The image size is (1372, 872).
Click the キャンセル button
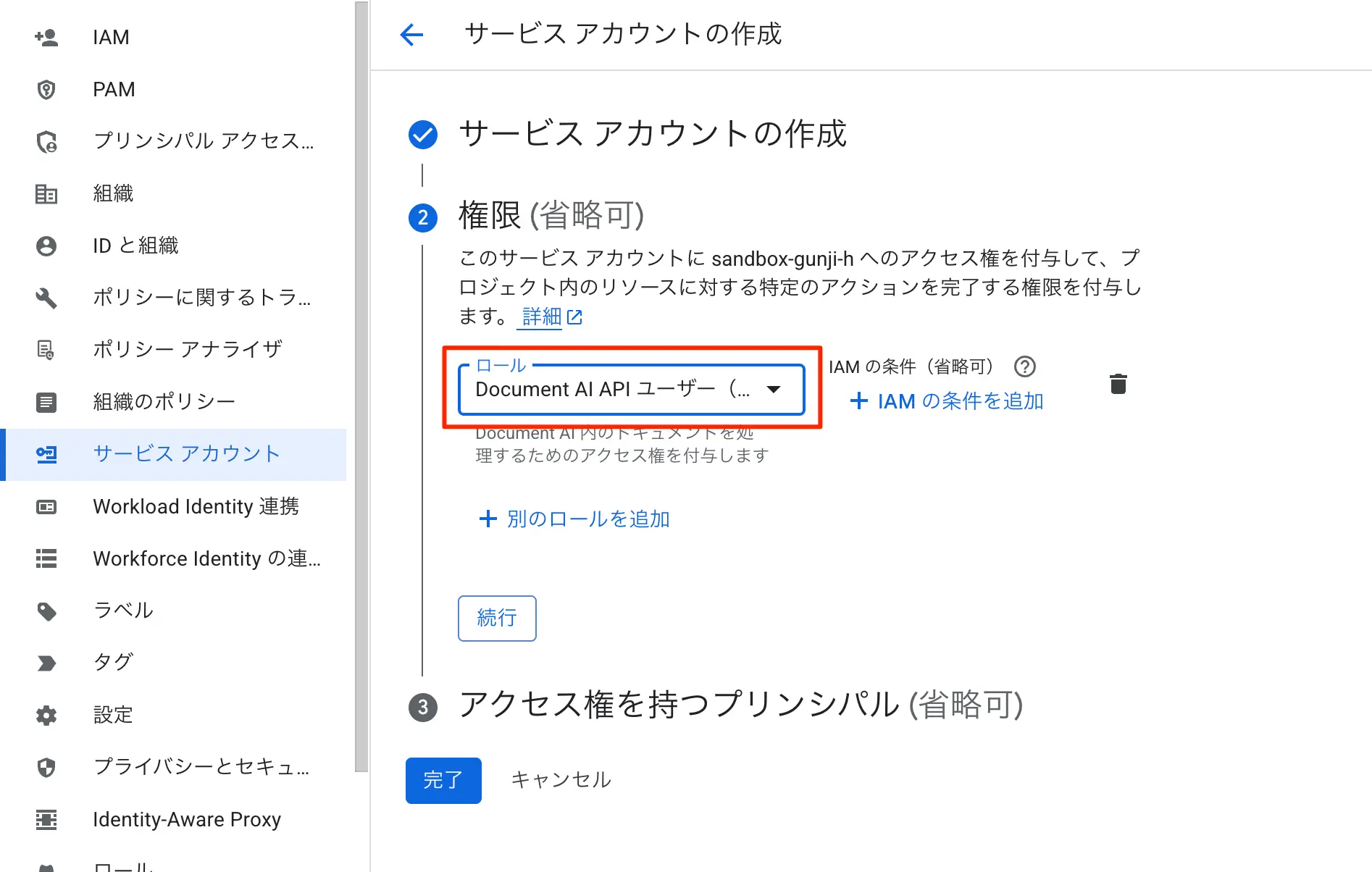pyautogui.click(x=561, y=780)
